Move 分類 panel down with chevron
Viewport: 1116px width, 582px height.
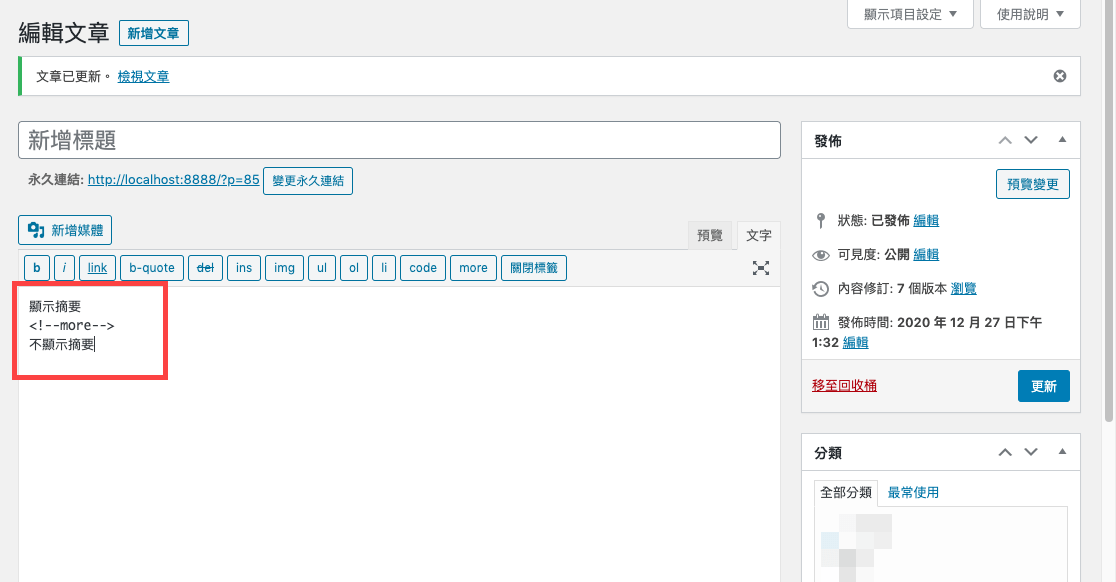click(x=1031, y=452)
